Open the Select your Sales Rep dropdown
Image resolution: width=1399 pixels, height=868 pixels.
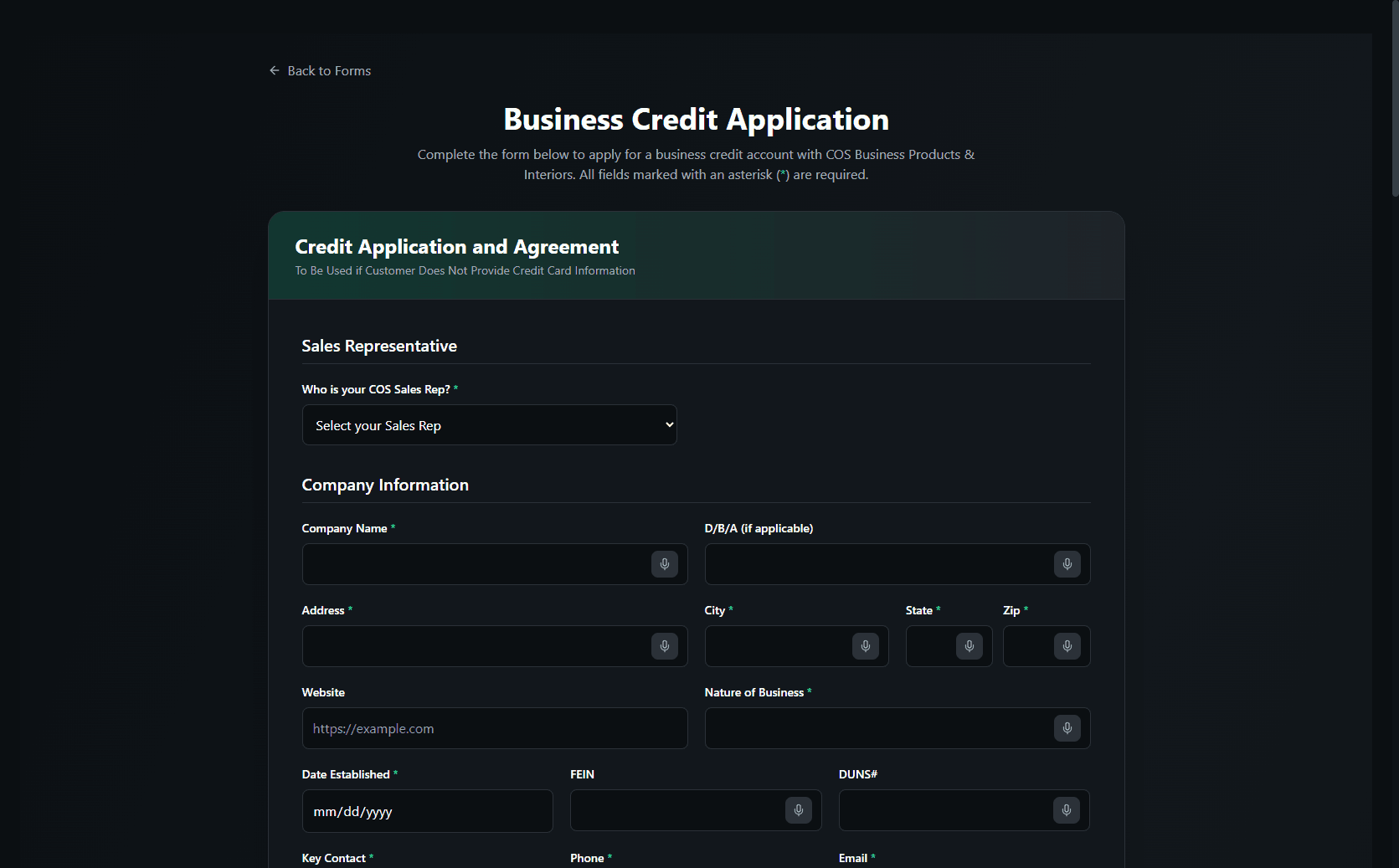pos(489,425)
